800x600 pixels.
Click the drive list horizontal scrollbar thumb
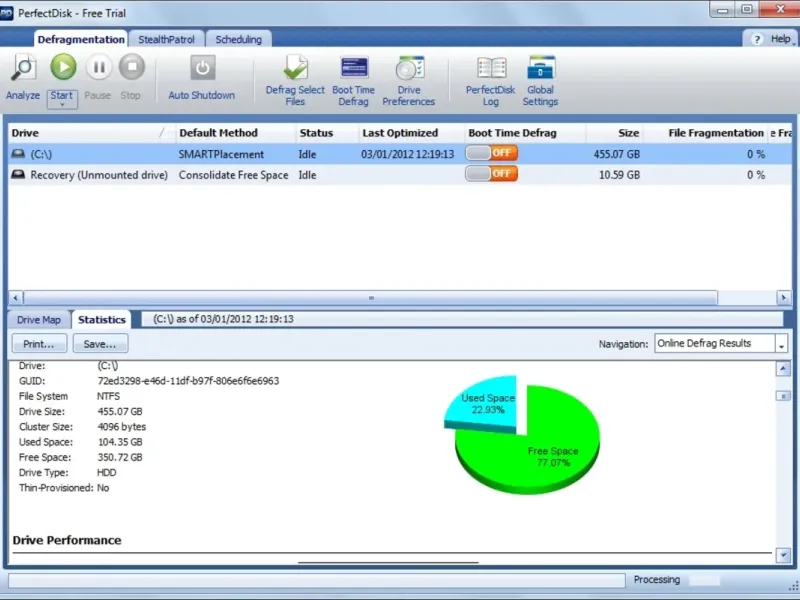[x=370, y=297]
